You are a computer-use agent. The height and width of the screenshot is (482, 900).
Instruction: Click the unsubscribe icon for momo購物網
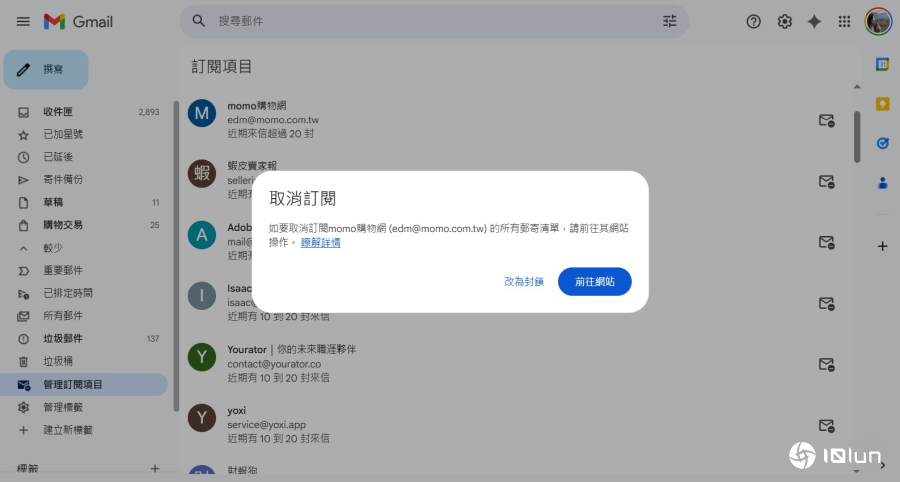click(826, 120)
